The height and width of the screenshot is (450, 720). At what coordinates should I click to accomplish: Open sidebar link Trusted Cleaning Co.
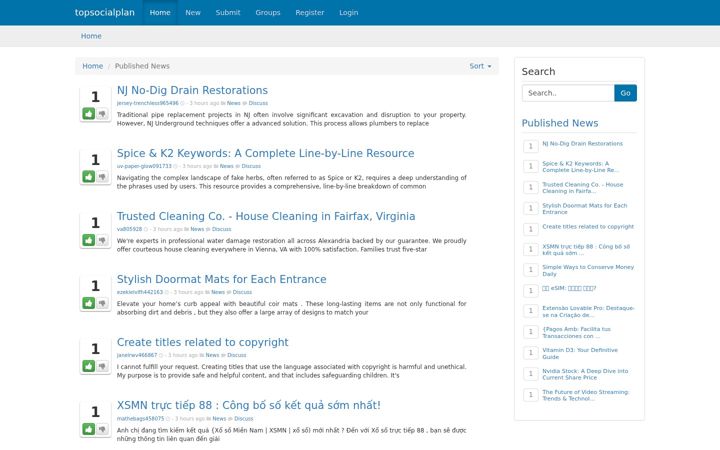click(583, 188)
